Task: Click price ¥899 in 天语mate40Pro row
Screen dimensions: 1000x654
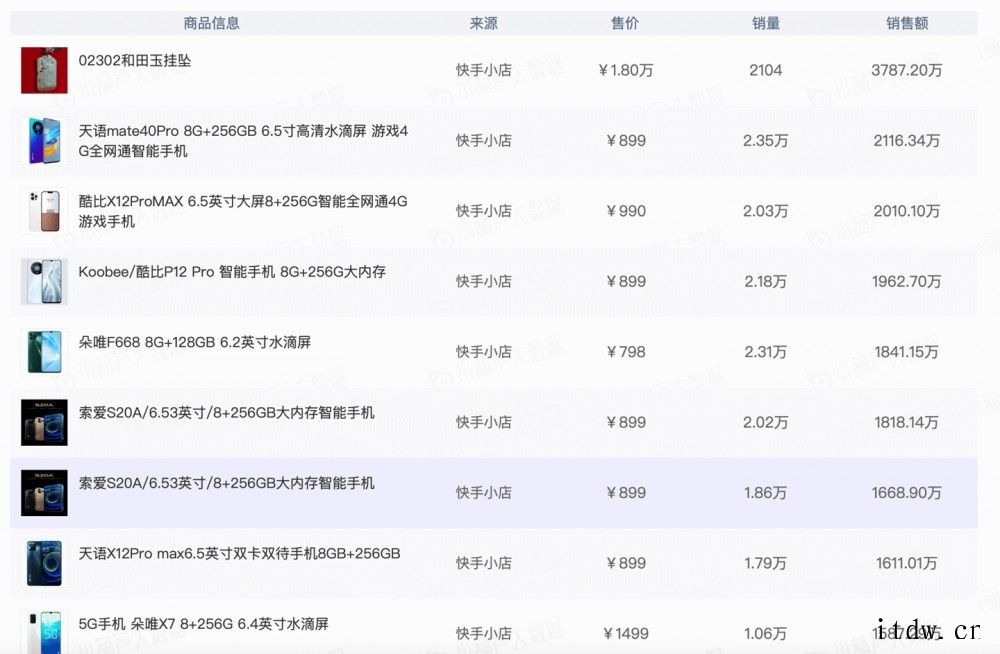Action: [x=626, y=140]
